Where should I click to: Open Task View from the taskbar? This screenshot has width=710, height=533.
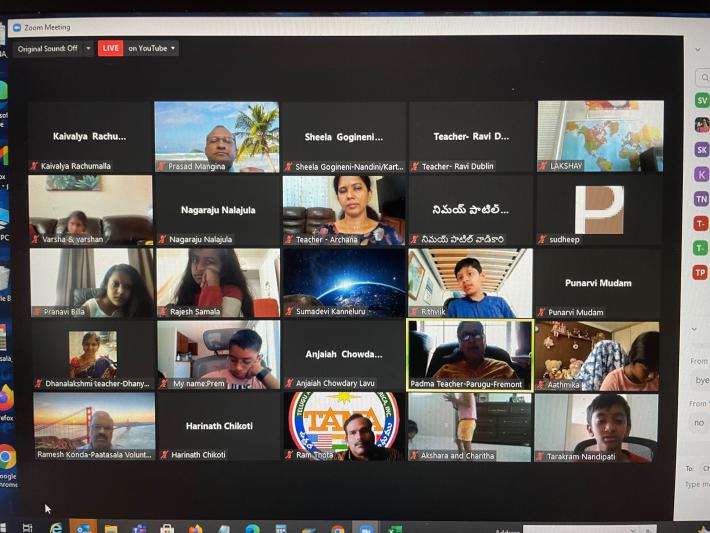click(27, 528)
